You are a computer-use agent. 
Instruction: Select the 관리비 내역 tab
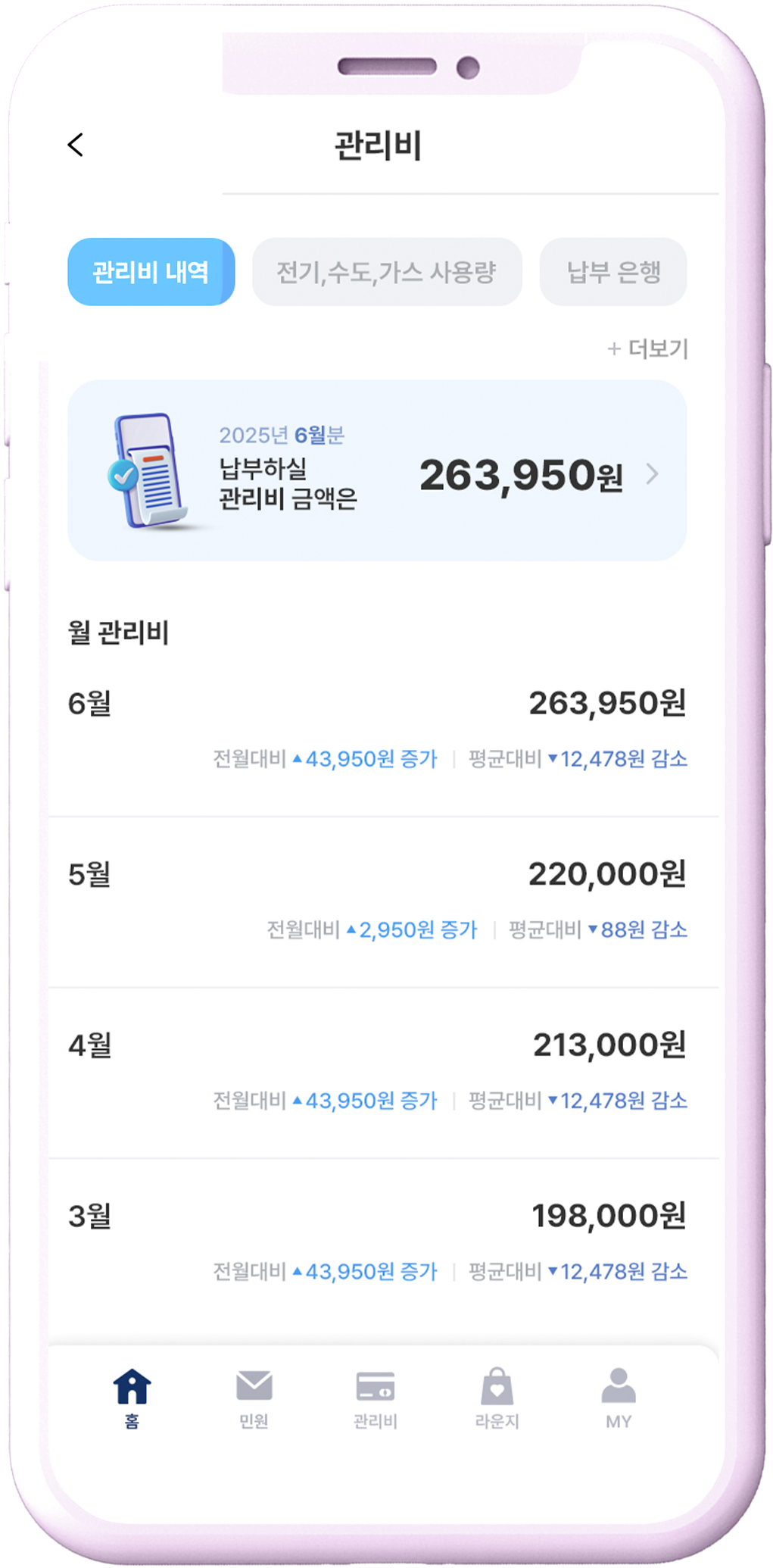tap(151, 272)
